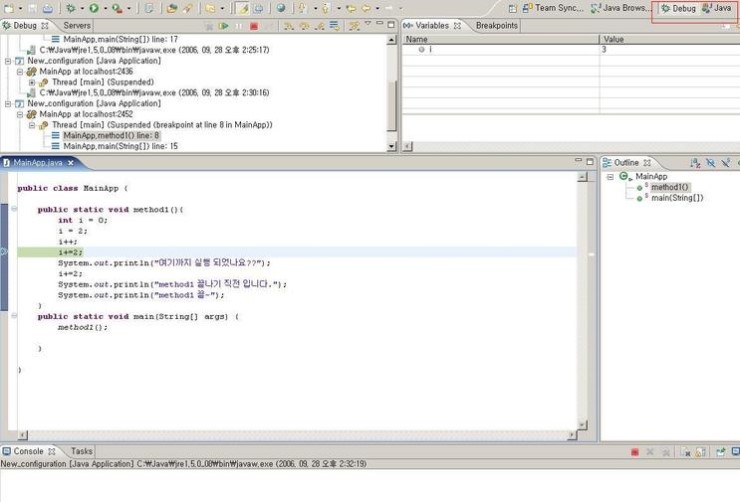The image size is (740, 502).
Task: Click Remove All Terminated Launches icon
Action: pos(209,25)
